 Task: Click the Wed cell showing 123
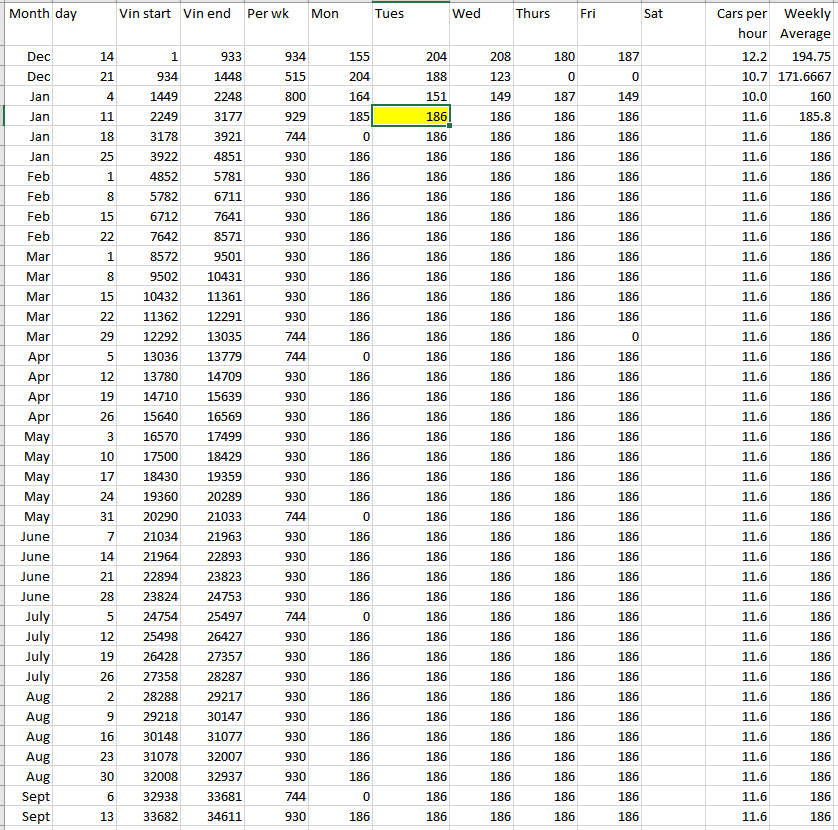pos(482,77)
